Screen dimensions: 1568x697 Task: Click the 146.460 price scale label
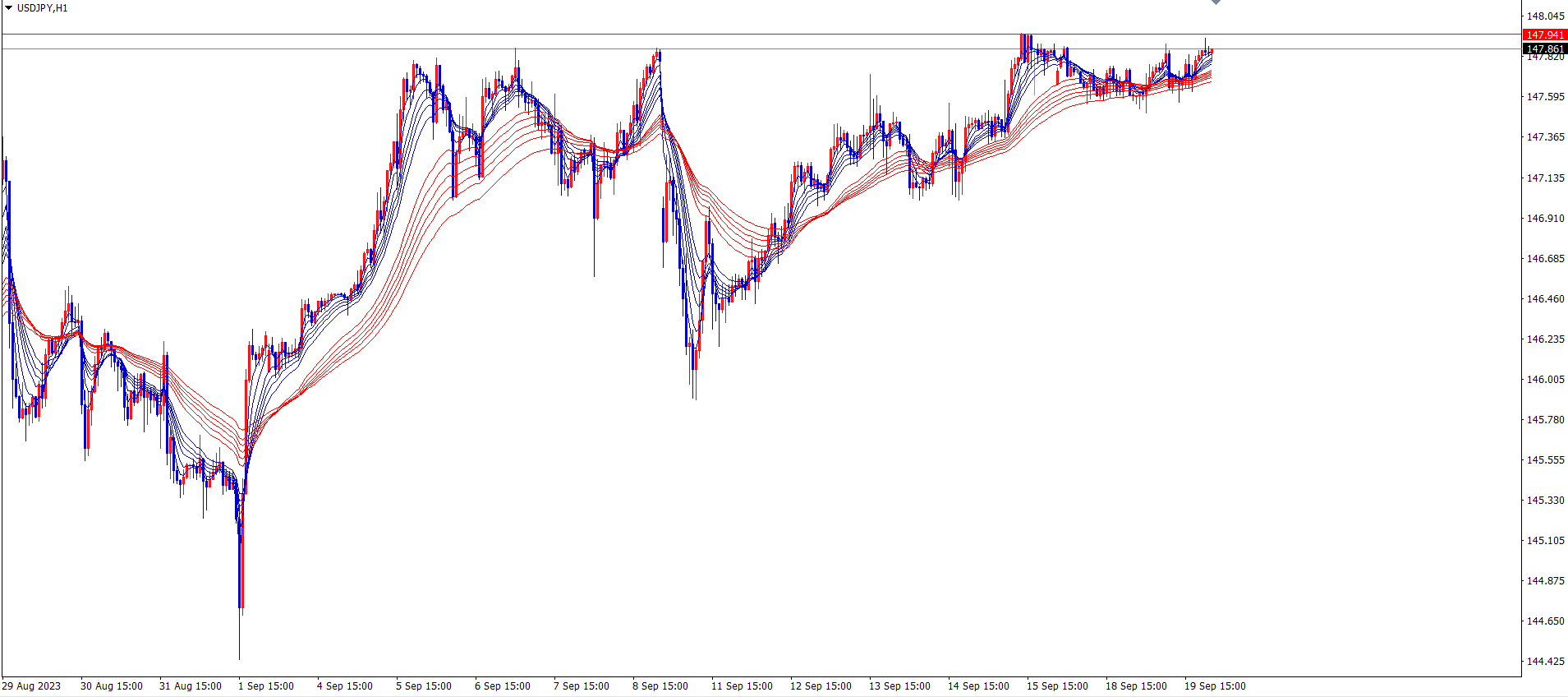click(1545, 299)
